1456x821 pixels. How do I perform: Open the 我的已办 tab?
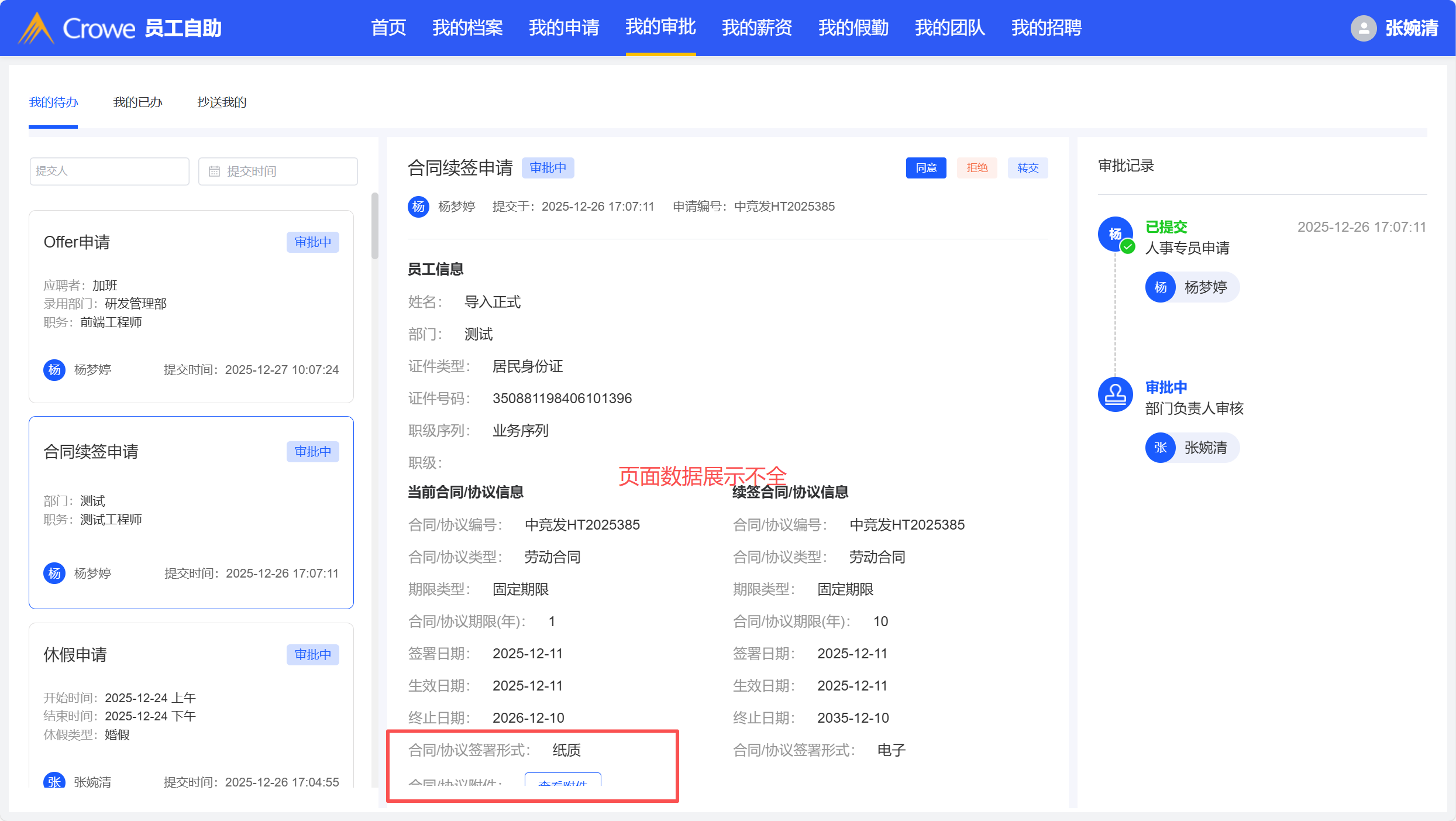[137, 102]
